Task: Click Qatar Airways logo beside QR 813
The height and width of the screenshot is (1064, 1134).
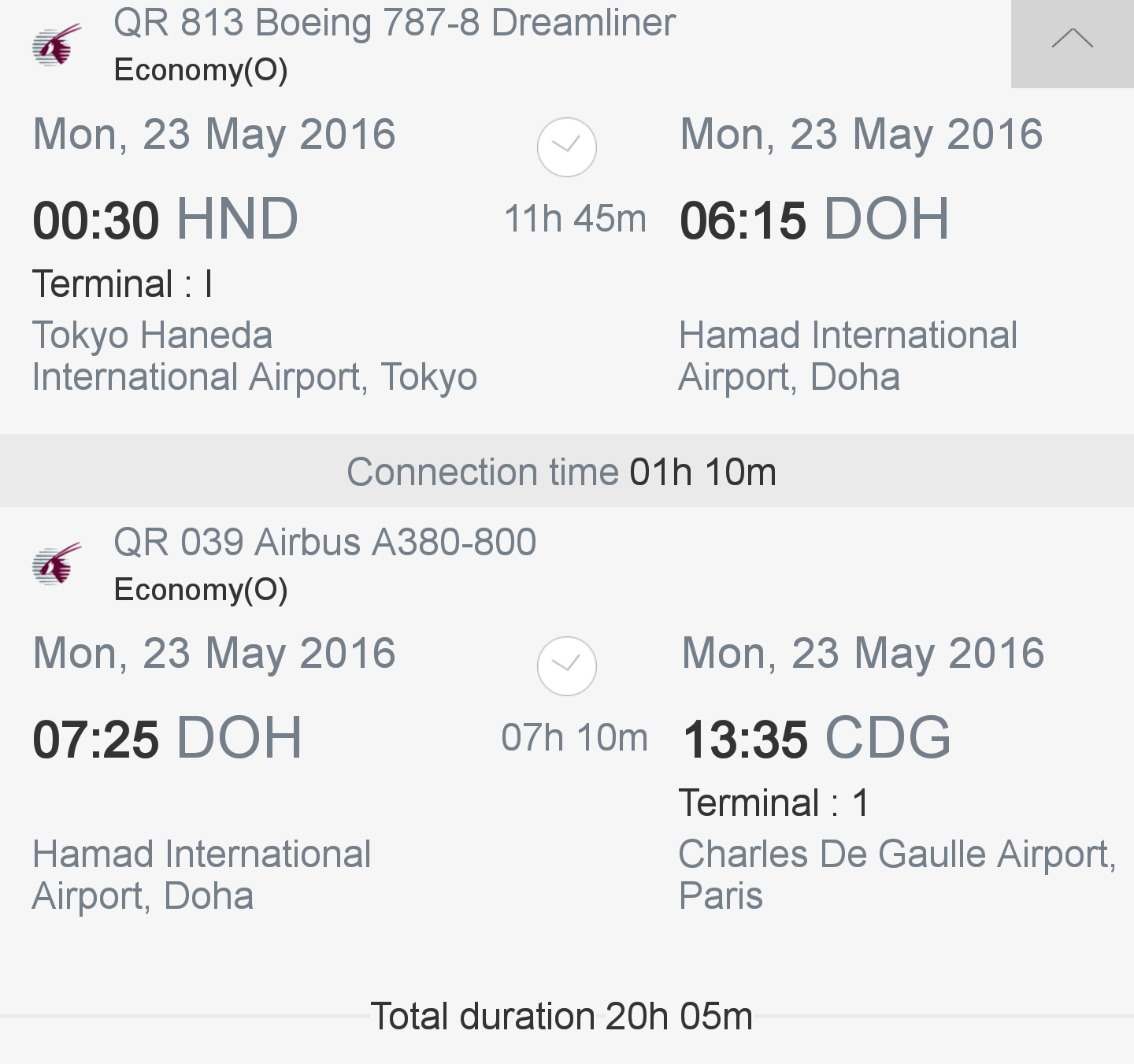Action: 57,45
